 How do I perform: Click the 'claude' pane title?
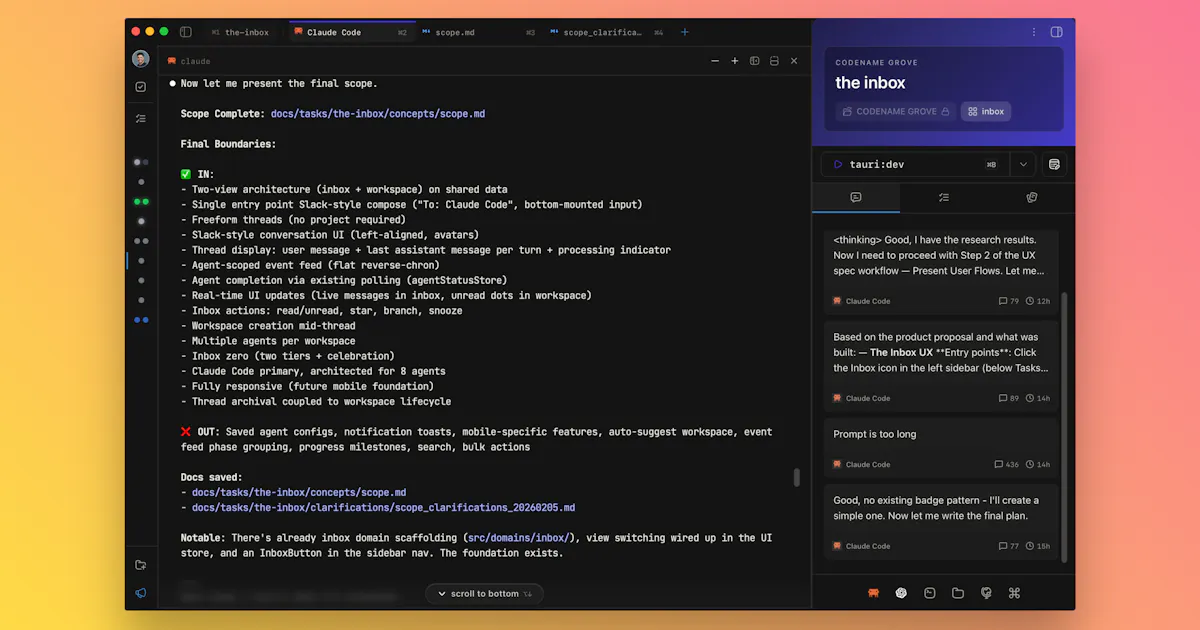coord(195,61)
